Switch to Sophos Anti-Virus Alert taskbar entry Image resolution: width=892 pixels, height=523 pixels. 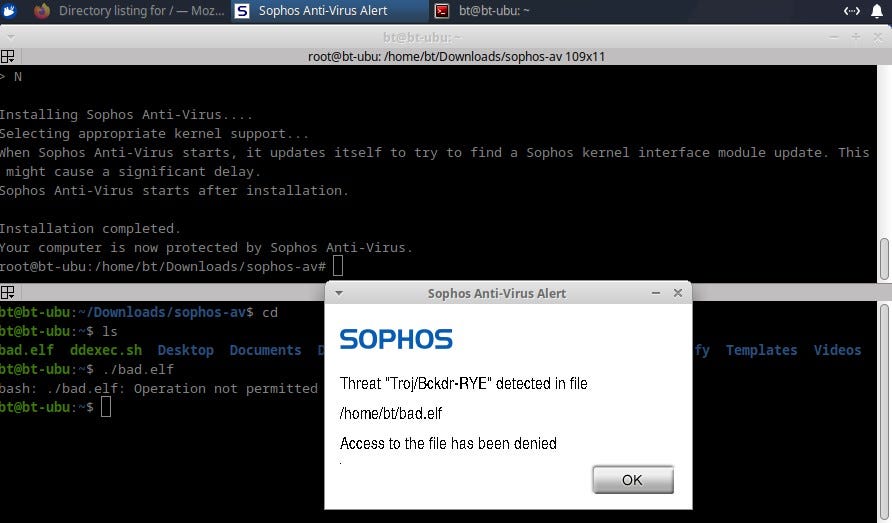pyautogui.click(x=330, y=10)
